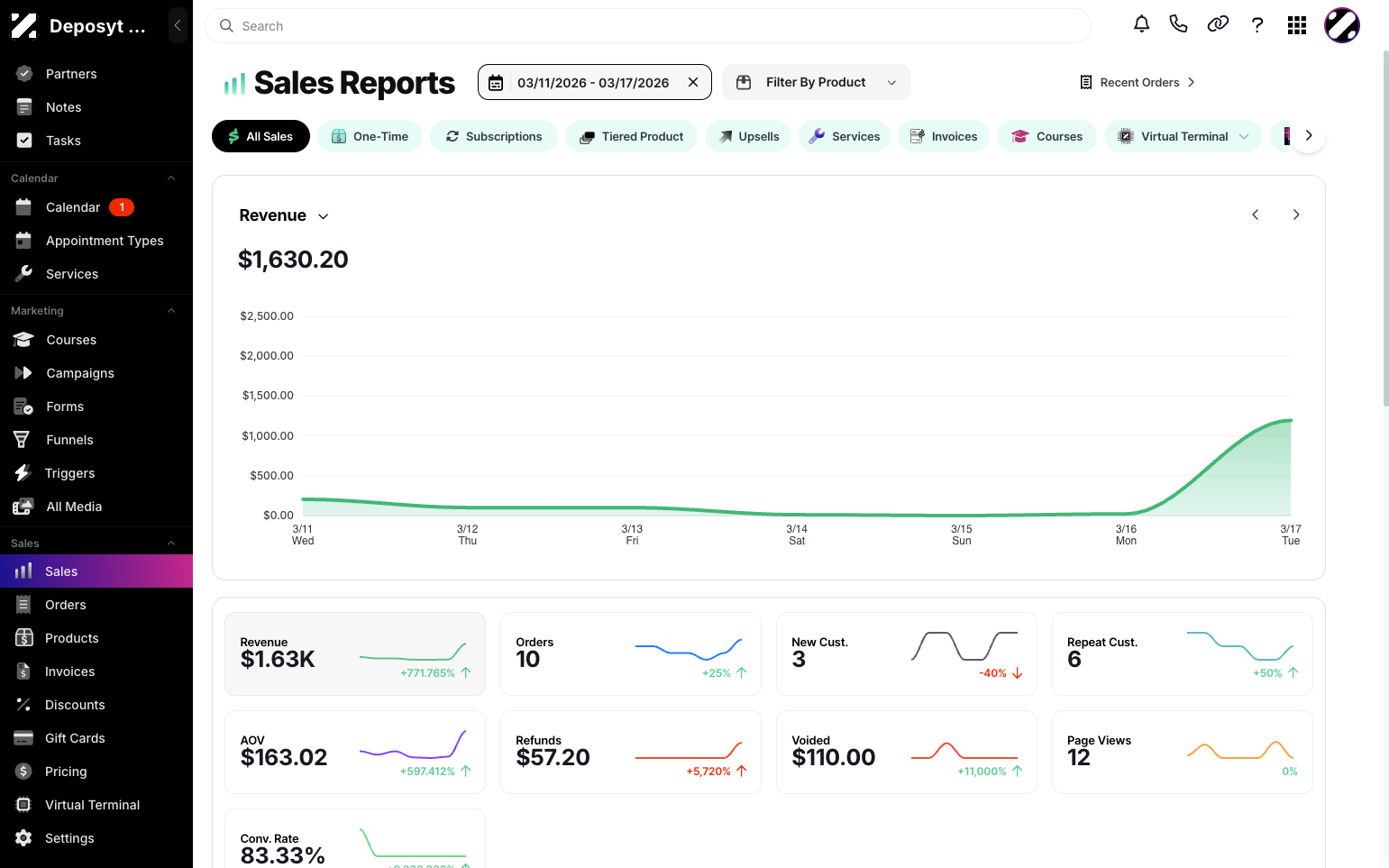Open the phone dialer icon
This screenshot has height=868, width=1389.
1178,24
